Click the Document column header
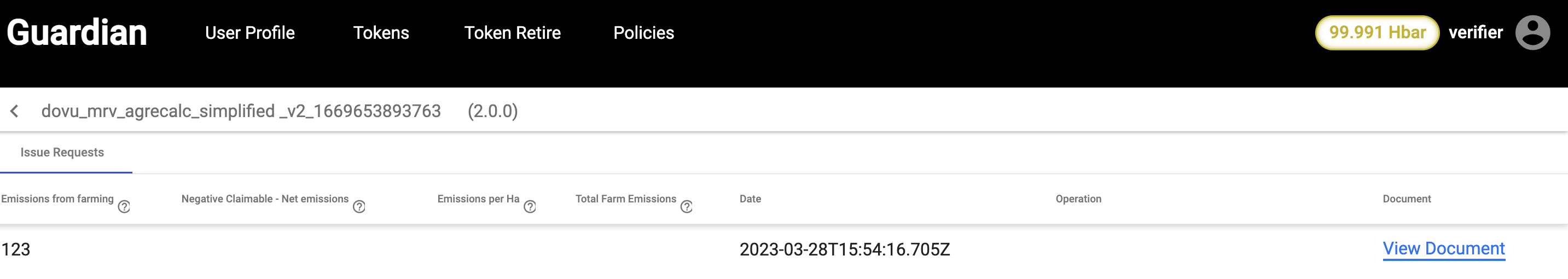Image resolution: width=1568 pixels, height=279 pixels. point(1406,199)
